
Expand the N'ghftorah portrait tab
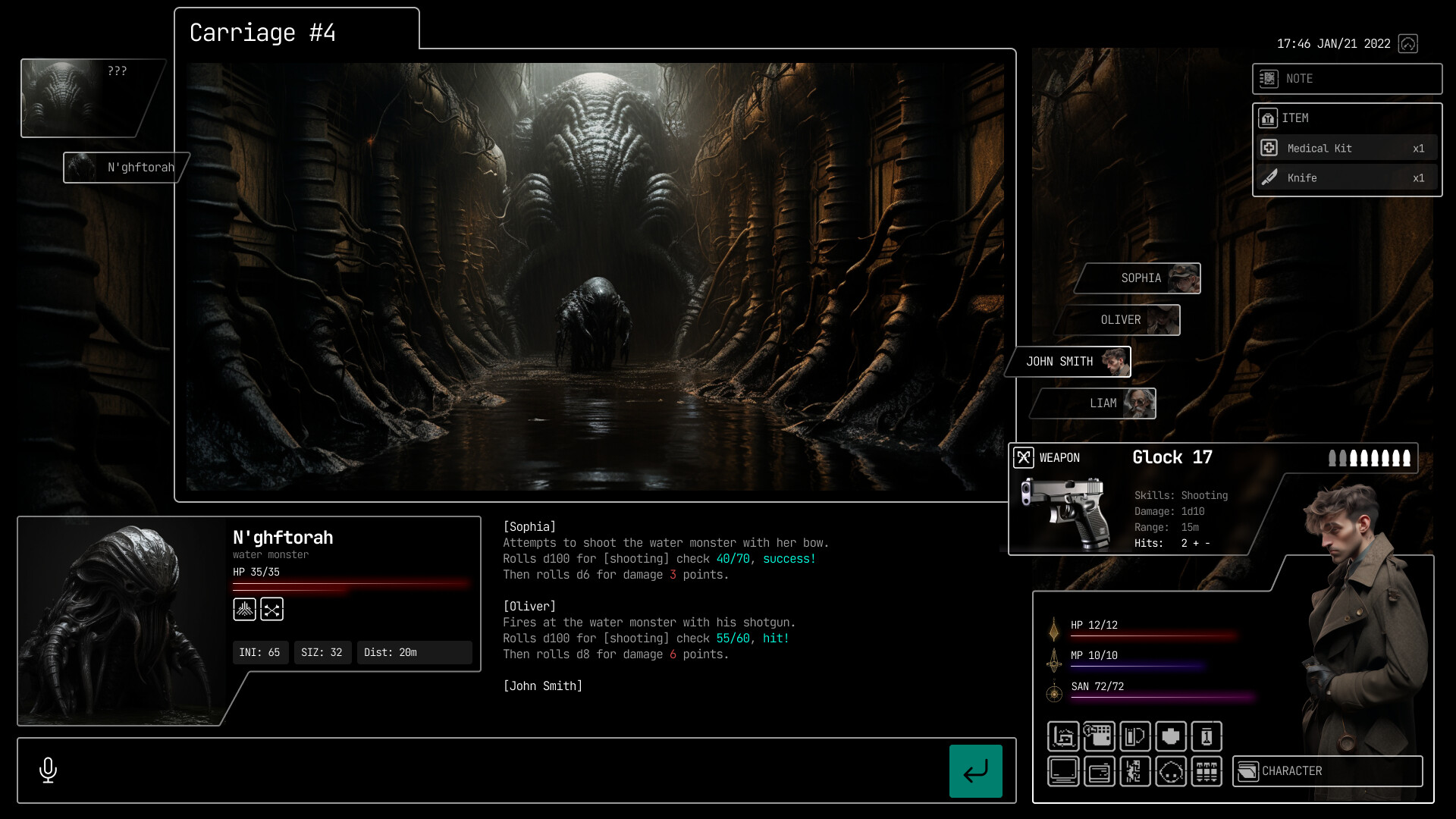pyautogui.click(x=125, y=168)
